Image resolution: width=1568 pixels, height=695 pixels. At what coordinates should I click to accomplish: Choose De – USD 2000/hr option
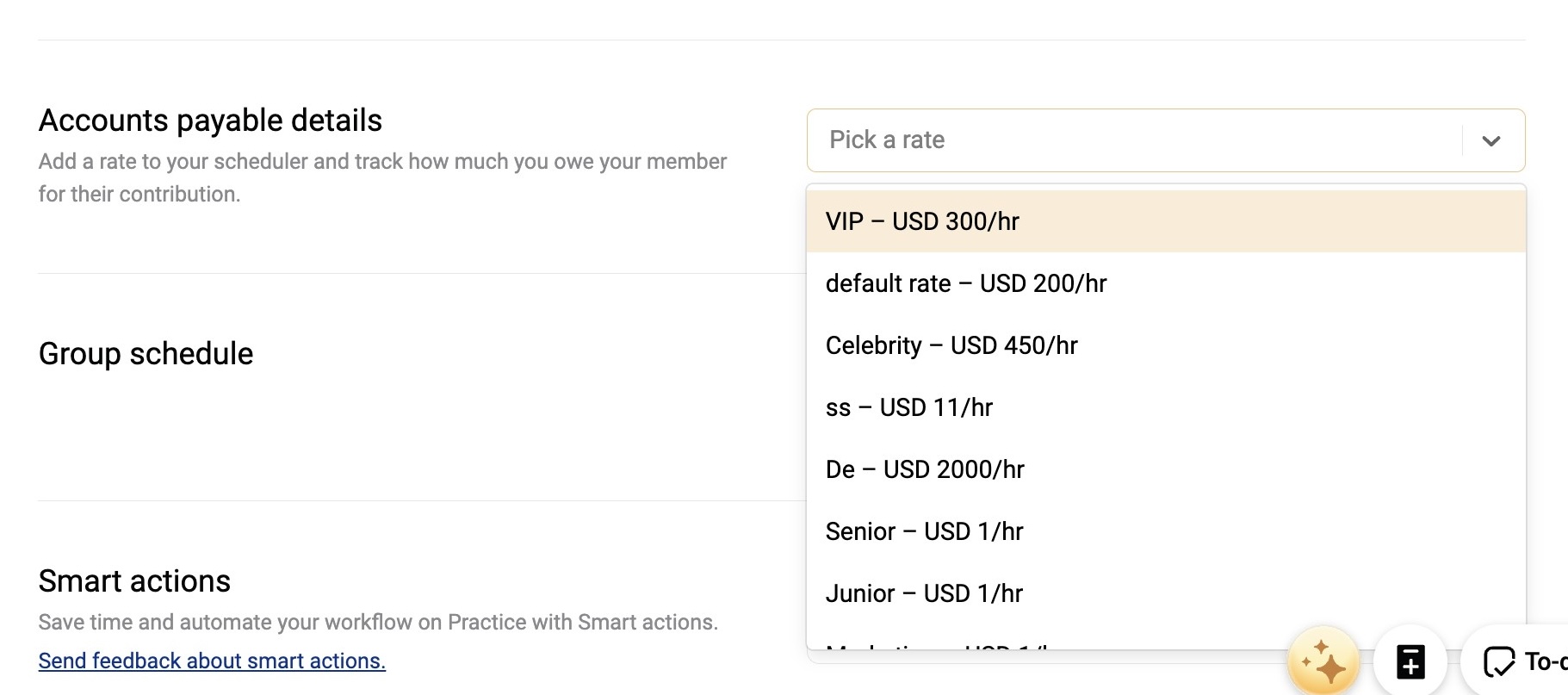1166,469
